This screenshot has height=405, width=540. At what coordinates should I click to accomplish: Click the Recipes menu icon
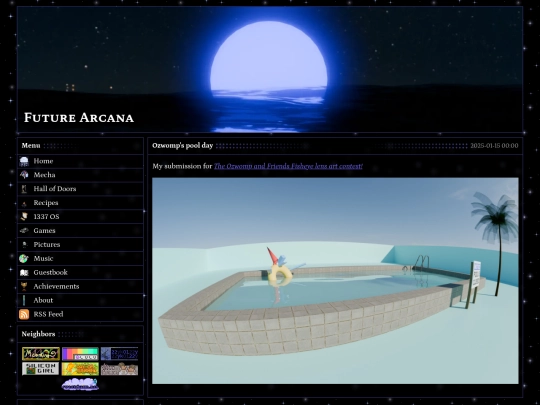[x=24, y=203]
